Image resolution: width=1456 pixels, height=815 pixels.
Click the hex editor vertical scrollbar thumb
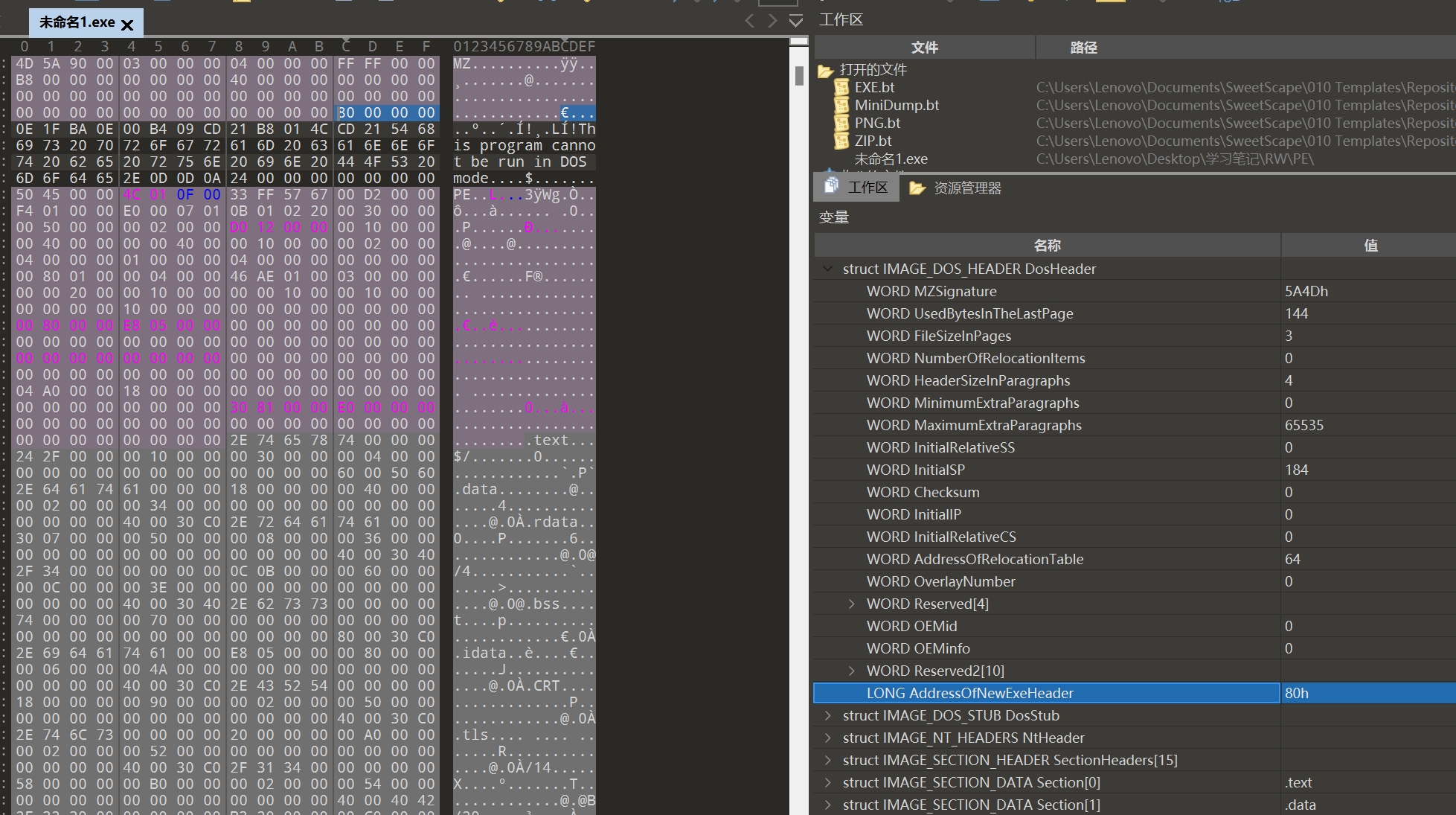pos(799,76)
